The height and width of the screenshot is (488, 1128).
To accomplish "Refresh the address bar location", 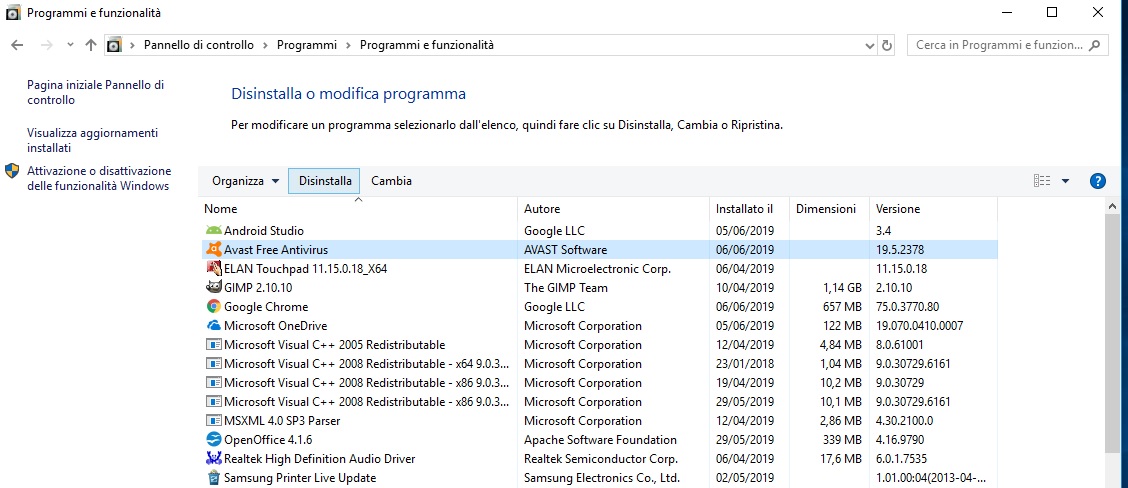I will pos(887,45).
